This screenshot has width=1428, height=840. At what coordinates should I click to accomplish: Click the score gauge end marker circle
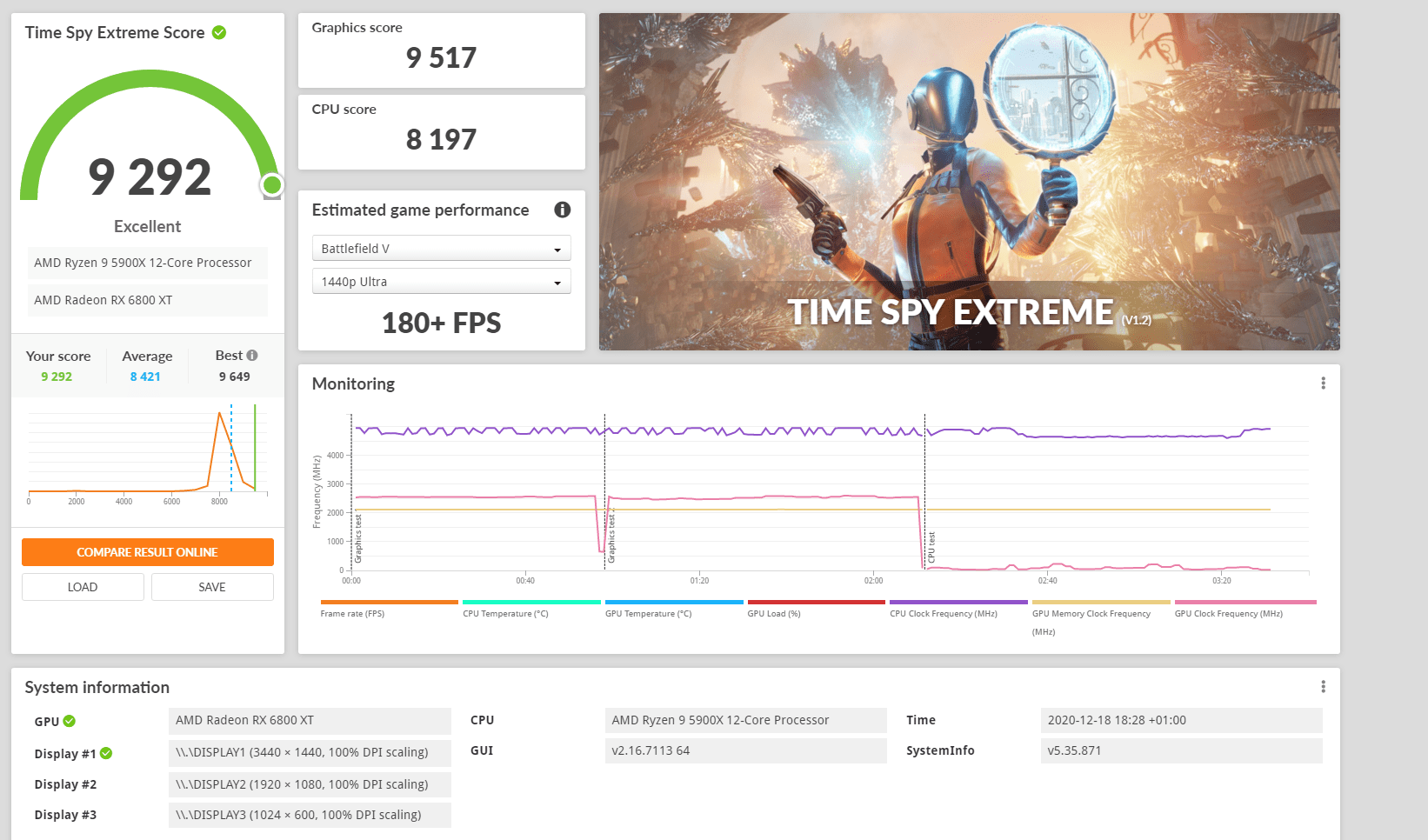tap(272, 184)
